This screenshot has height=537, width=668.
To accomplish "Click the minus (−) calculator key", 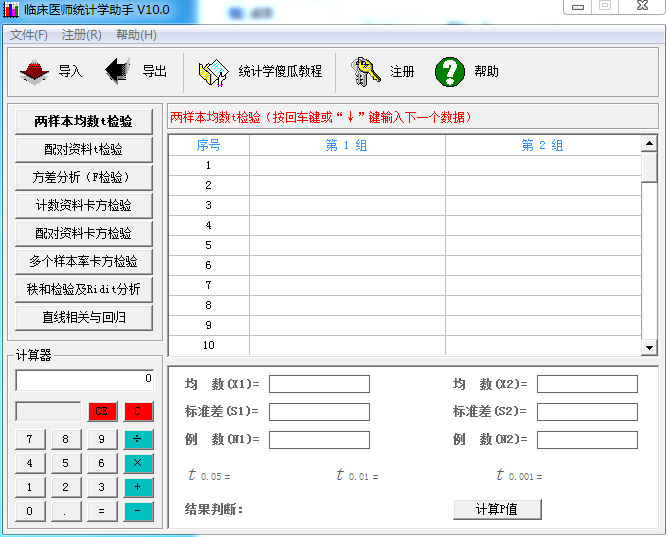I will (x=138, y=511).
